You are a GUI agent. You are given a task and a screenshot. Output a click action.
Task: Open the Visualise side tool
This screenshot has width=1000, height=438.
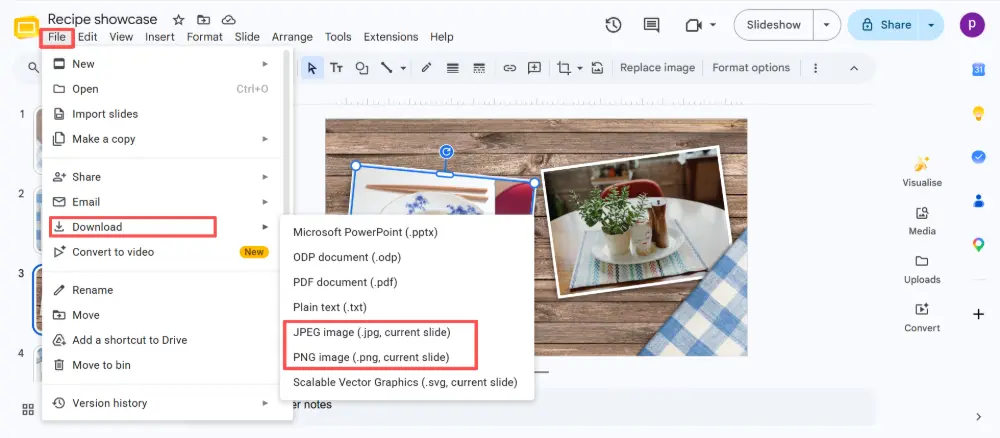(x=922, y=171)
